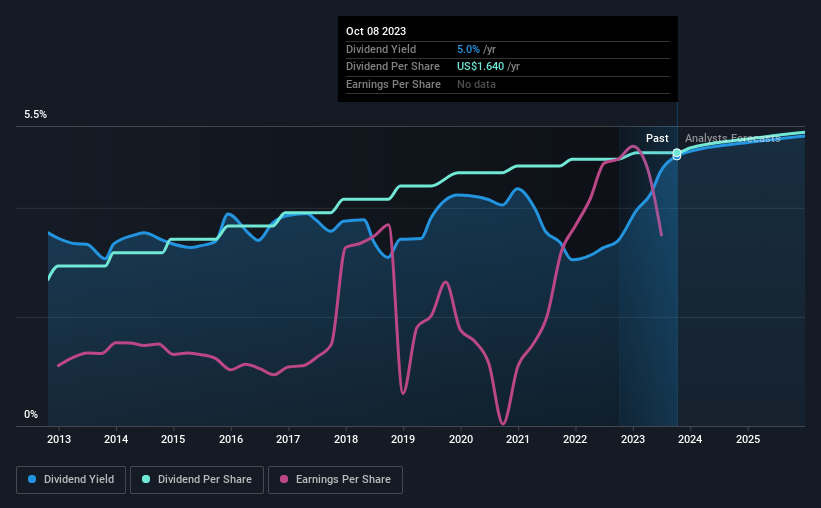Toggle the Dividend Per Share legend button
Viewport: 821px width, 508px height.
click(x=197, y=480)
